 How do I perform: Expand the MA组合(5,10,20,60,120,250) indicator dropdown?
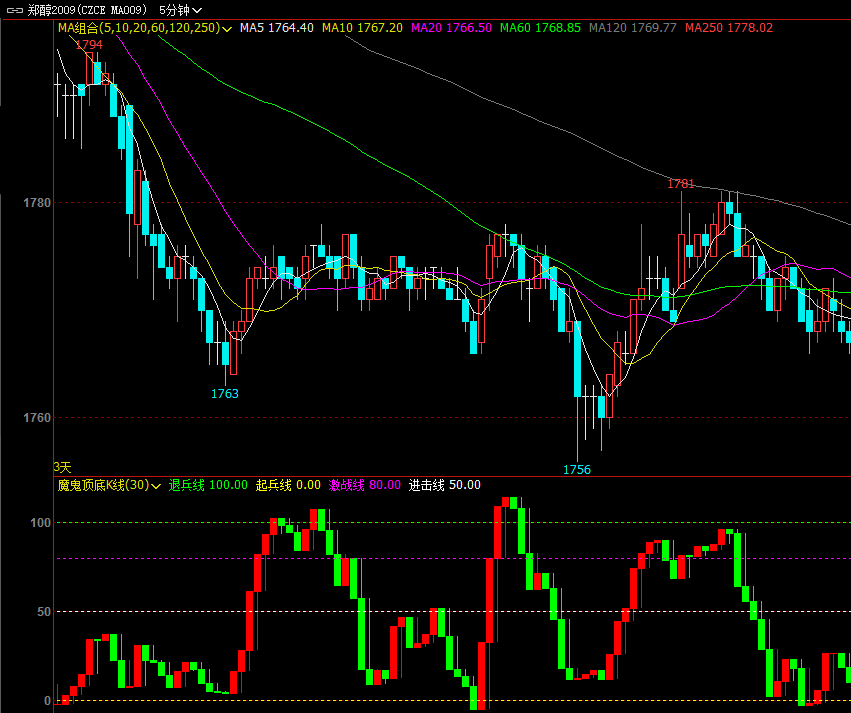tap(145, 28)
